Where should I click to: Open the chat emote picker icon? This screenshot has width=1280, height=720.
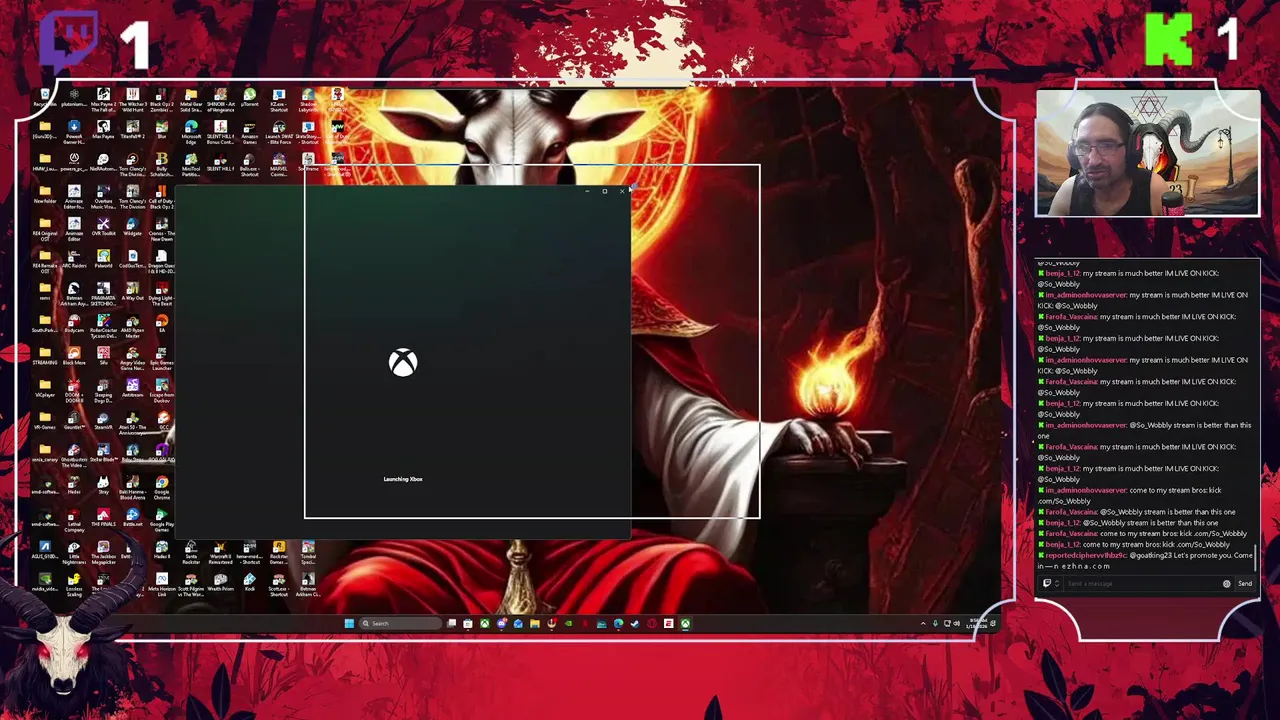(x=1227, y=583)
